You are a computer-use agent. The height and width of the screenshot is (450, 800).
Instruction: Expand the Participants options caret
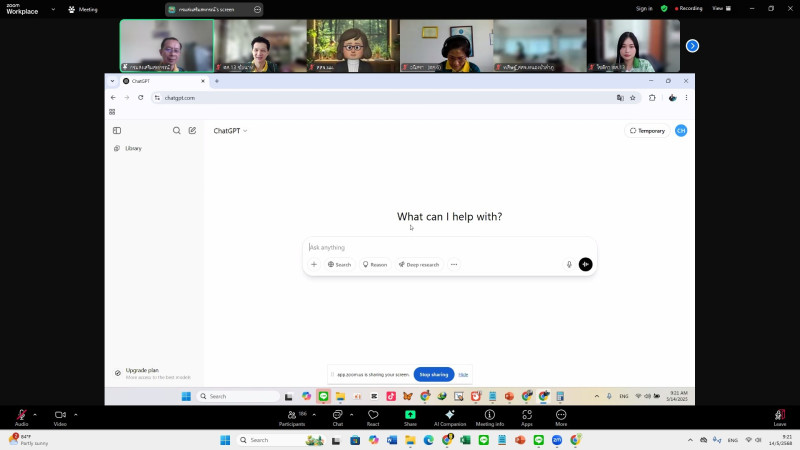[314, 414]
